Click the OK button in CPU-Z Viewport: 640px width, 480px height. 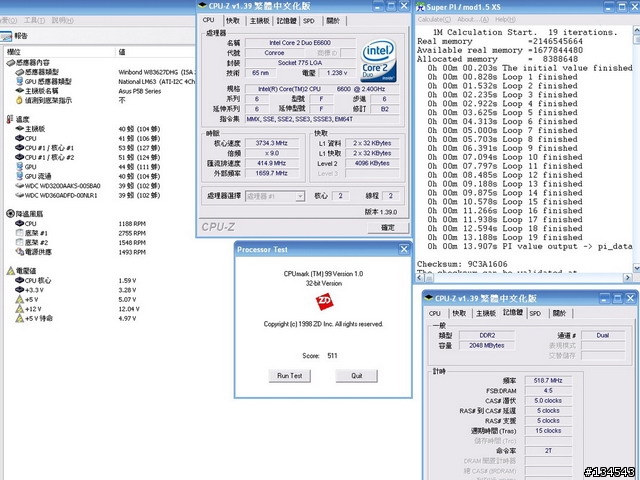click(x=388, y=228)
